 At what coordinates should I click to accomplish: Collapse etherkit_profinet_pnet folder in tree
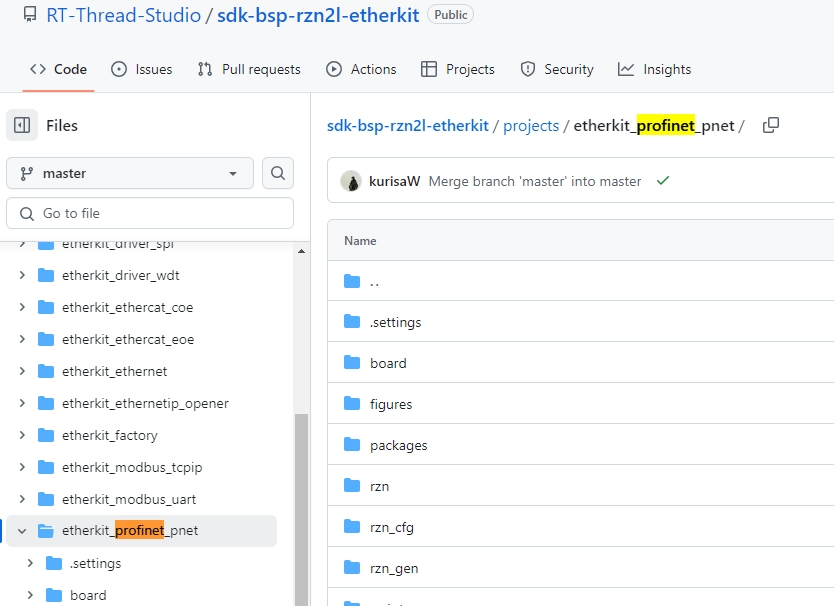tap(22, 531)
